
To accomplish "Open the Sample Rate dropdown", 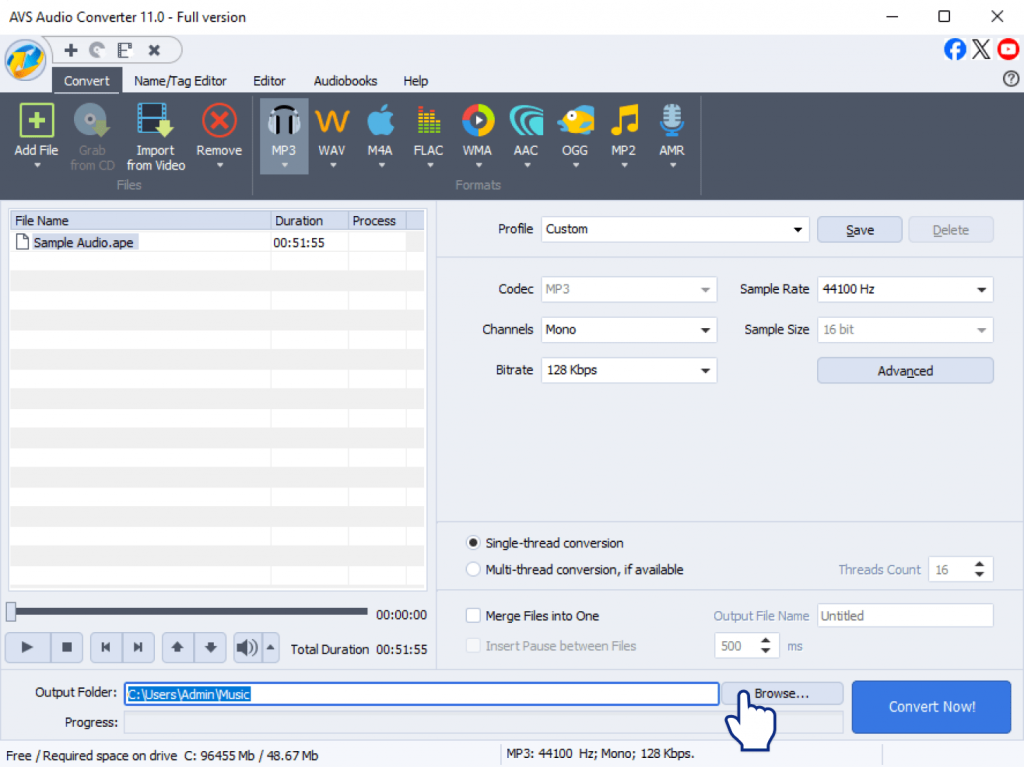I will coord(905,289).
